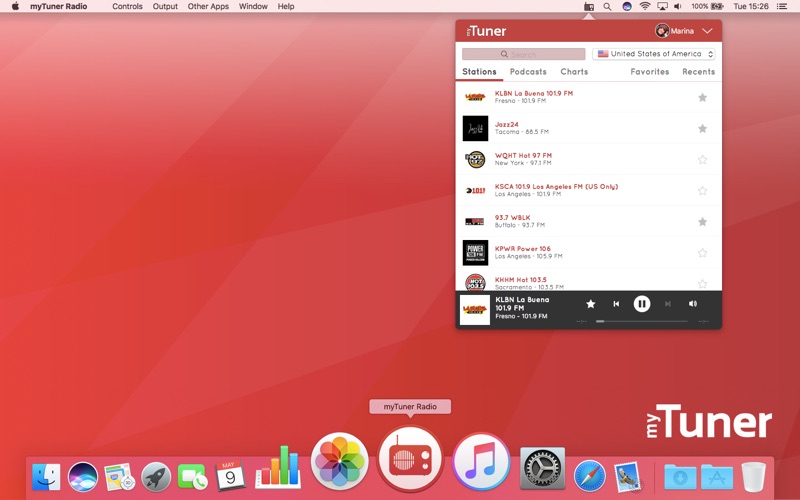Open the Window menu
Screen dimensions: 800x500
253,6
